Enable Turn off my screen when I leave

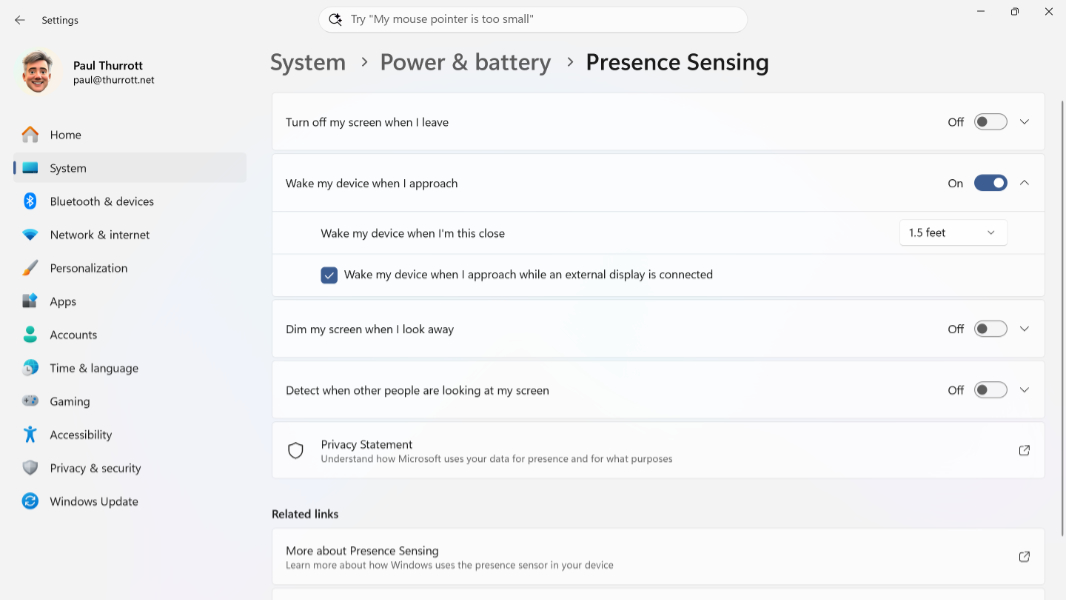[990, 122]
